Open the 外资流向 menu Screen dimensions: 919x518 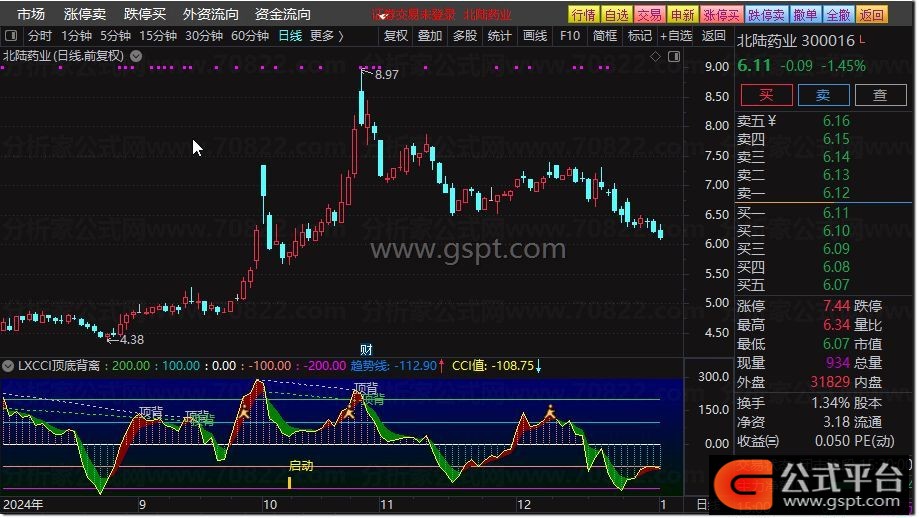tap(210, 13)
